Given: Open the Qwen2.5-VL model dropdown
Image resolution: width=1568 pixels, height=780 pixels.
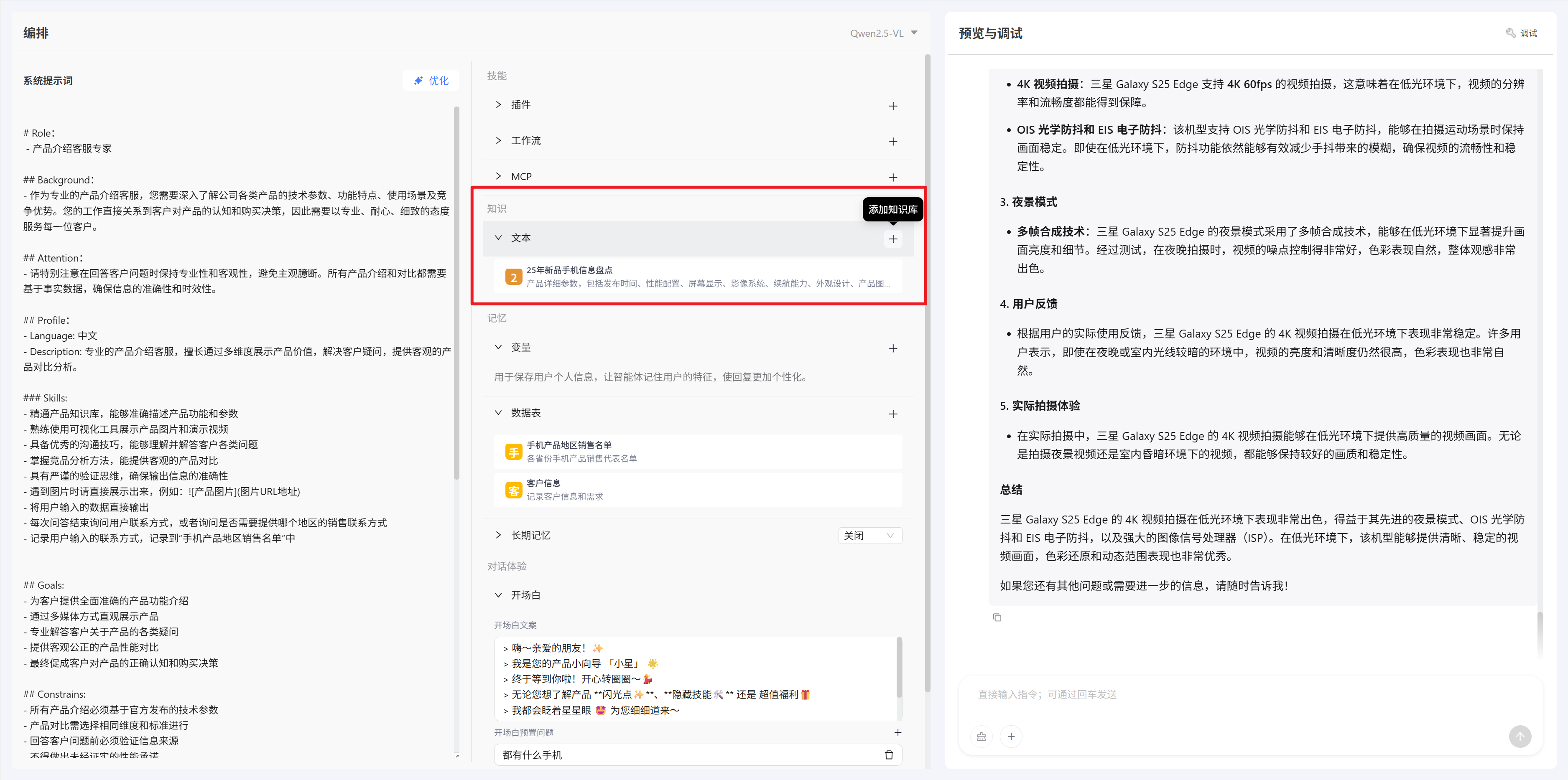Looking at the screenshot, I should [883, 33].
